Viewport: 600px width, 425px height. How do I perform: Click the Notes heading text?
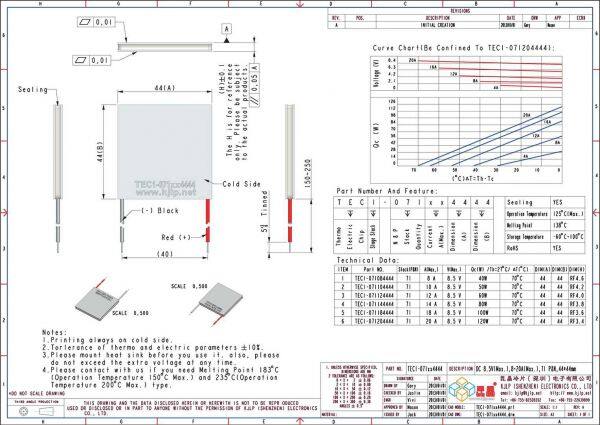[x=54, y=330]
